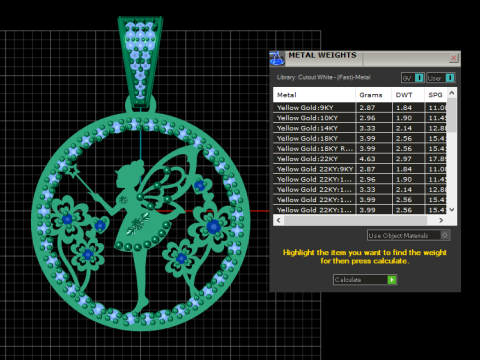Click the green arrow on Calculate
This screenshot has width=480, height=360.
tap(392, 280)
